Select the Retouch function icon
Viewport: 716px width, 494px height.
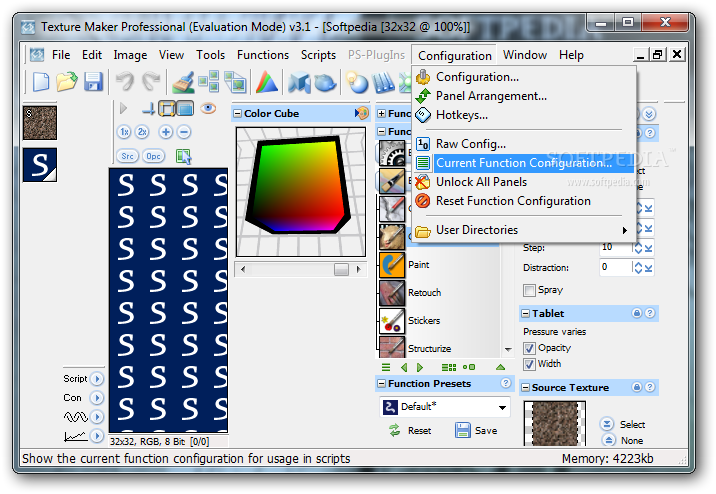[x=392, y=293]
